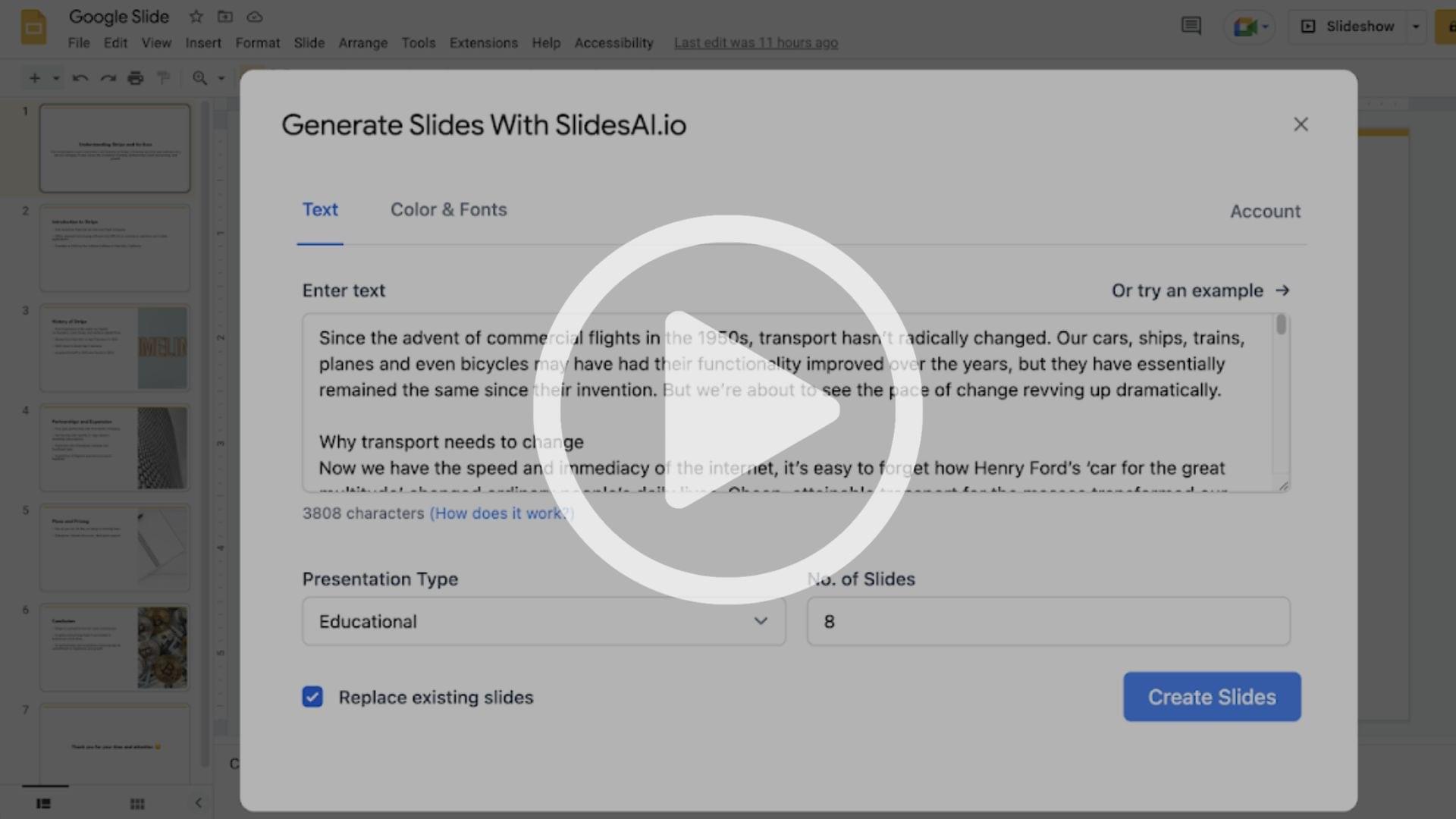
Task: Open the Format menu
Action: [258, 42]
